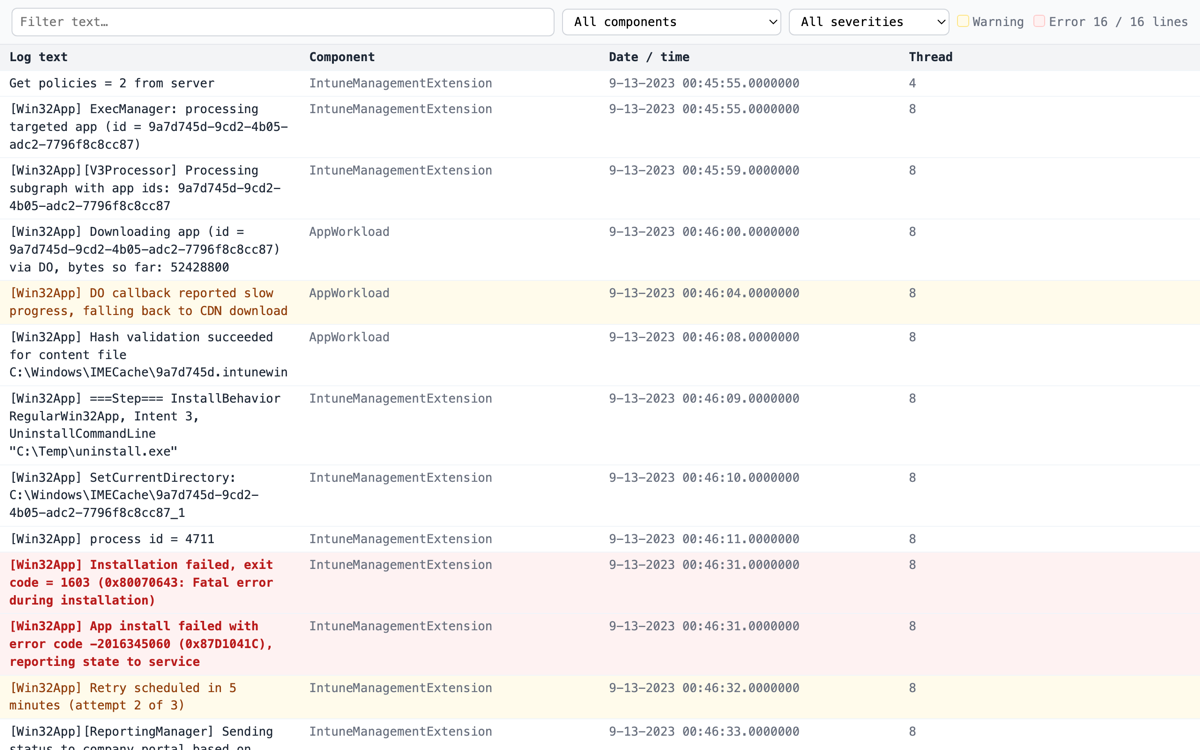
Task: Click the yellow Warning legend swatch
Action: coord(963,21)
